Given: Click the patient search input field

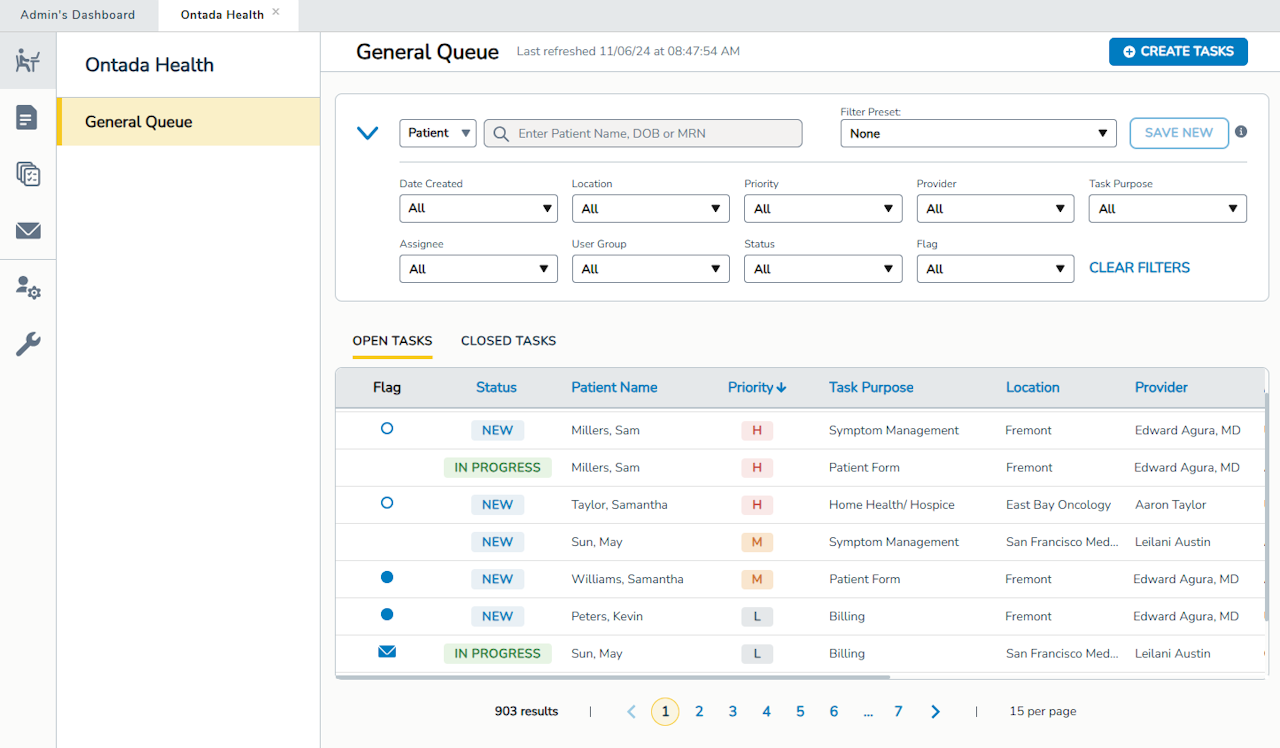Looking at the screenshot, I should (643, 134).
